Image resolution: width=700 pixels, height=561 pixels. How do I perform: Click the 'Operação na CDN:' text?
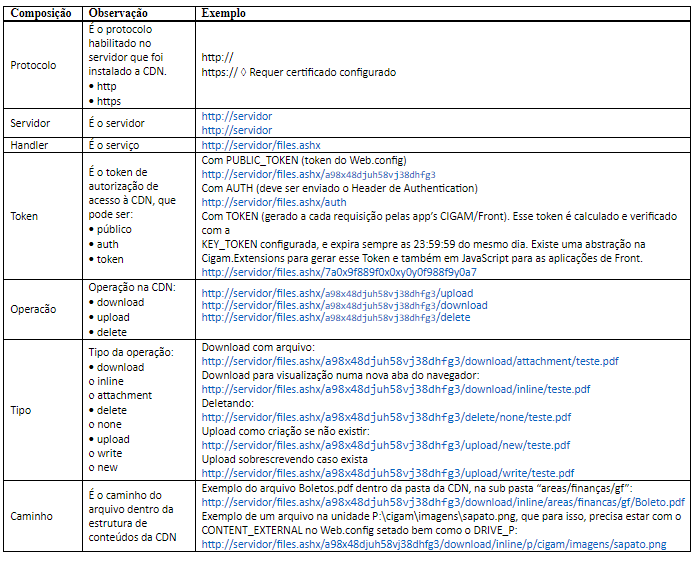pos(132,287)
